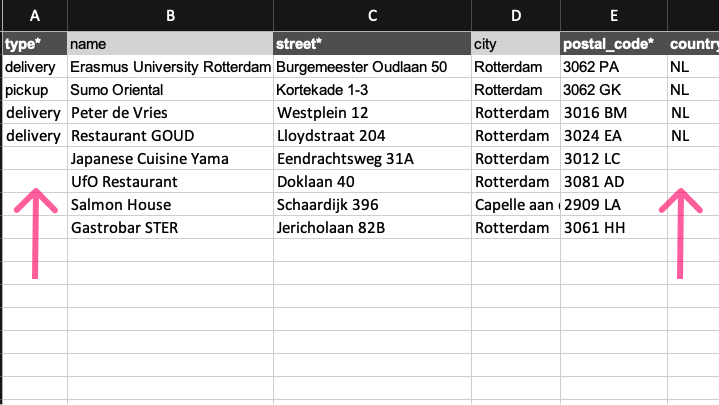Viewport: 719px width, 405px height.
Task: Click the Capelle aan city cell
Action: [x=516, y=205]
